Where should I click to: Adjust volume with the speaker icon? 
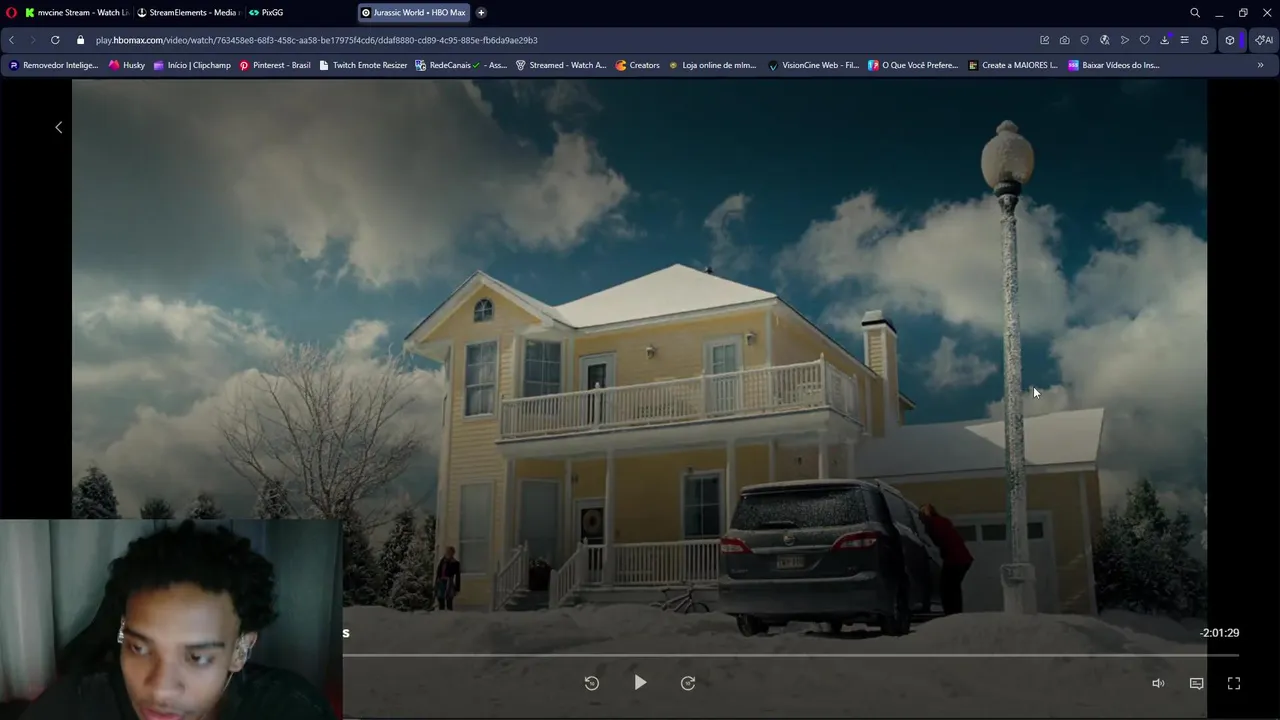coord(1158,683)
